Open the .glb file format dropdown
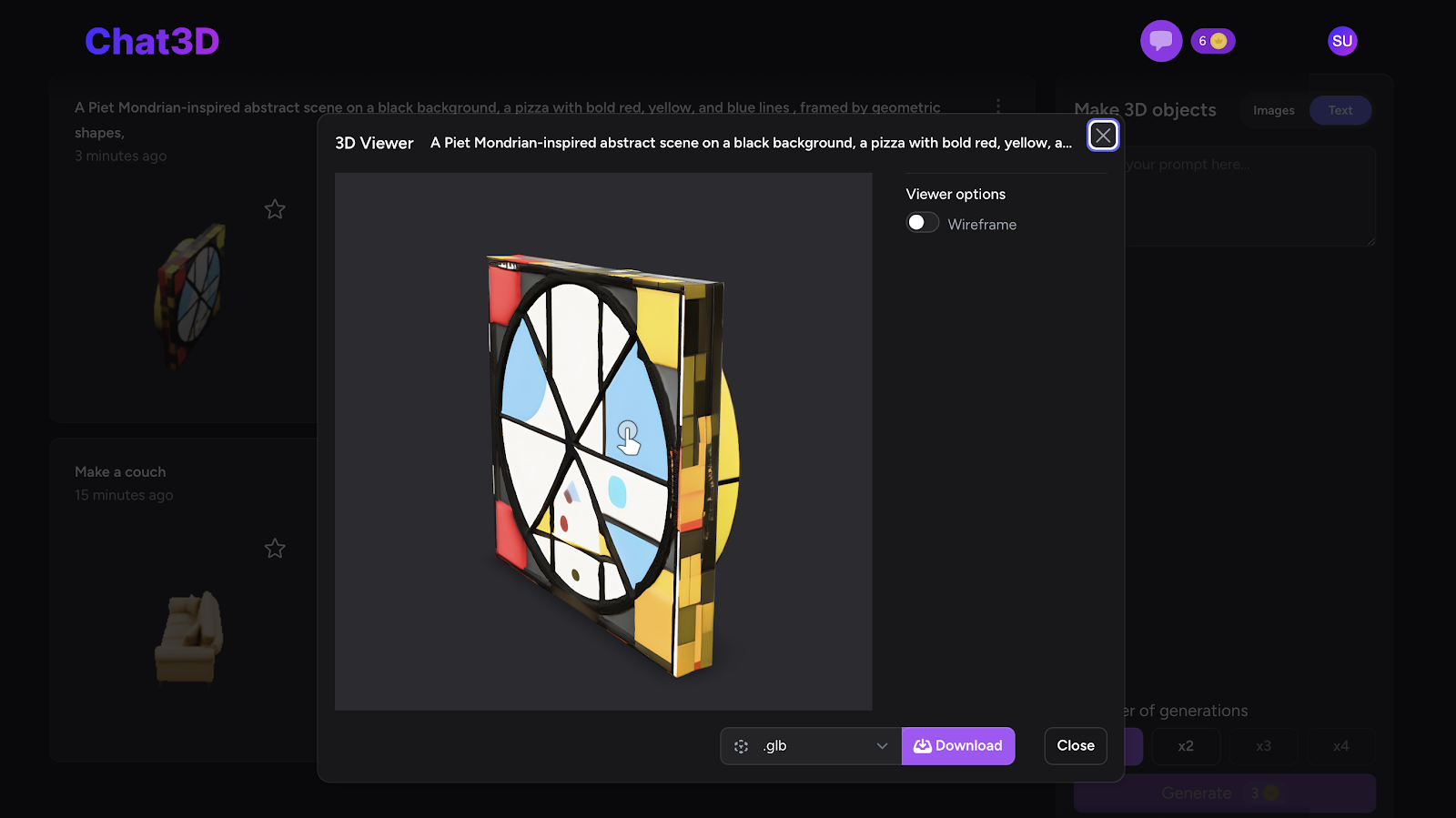Viewport: 1456px width, 818px height. (x=811, y=746)
